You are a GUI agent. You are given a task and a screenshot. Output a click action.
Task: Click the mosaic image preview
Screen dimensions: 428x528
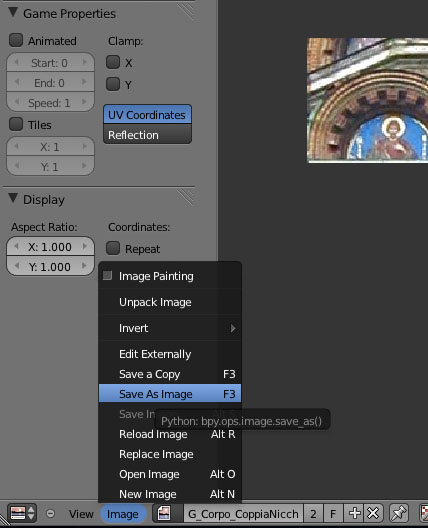(x=368, y=100)
